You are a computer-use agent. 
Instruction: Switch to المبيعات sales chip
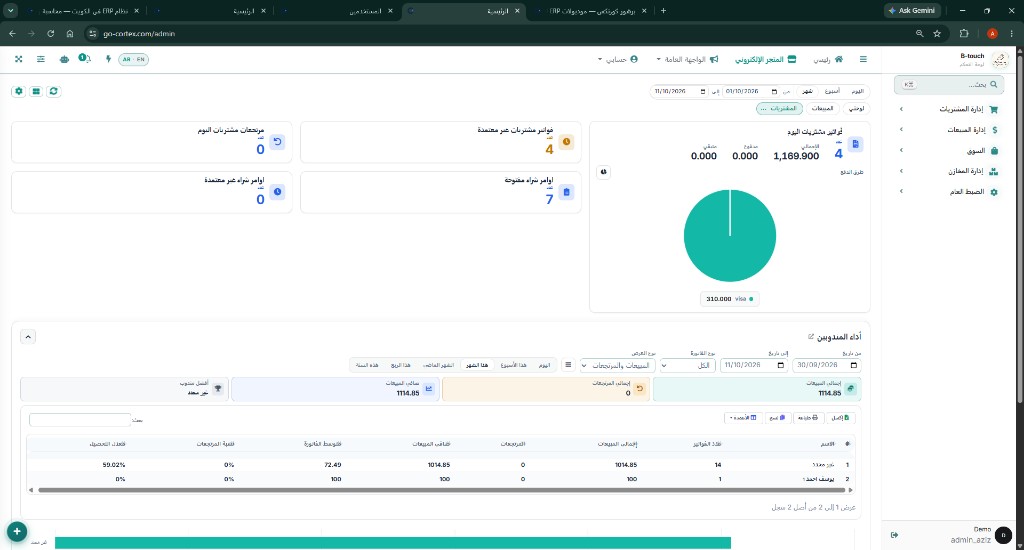[822, 108]
